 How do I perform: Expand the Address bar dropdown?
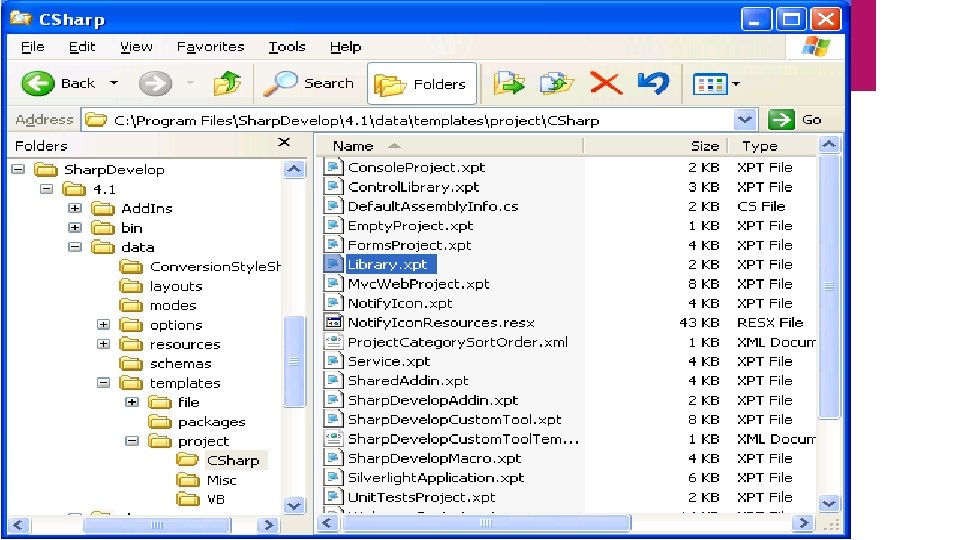[745, 119]
